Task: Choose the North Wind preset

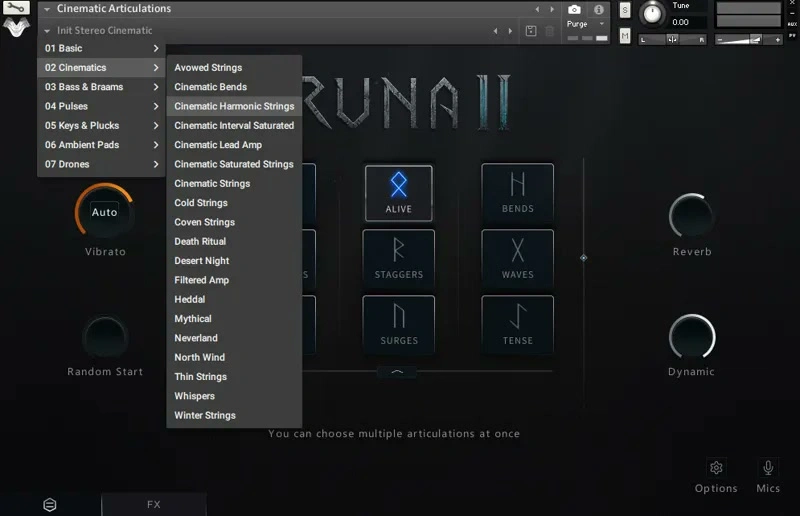Action: click(x=234, y=357)
